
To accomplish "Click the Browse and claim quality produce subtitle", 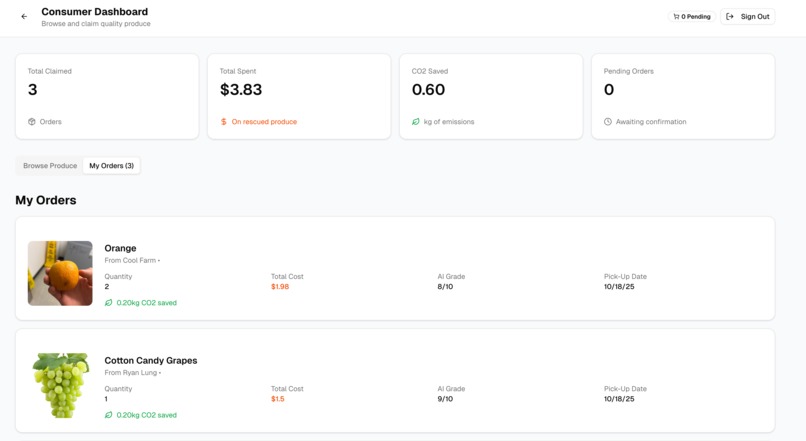I will point(96,24).
